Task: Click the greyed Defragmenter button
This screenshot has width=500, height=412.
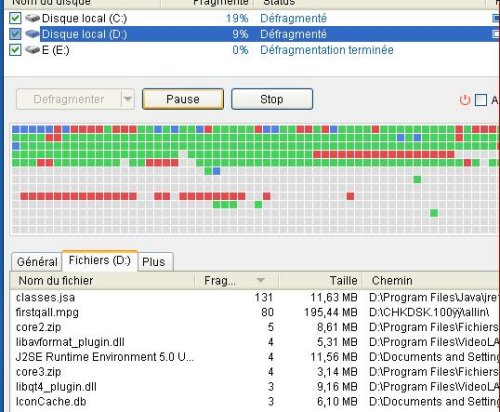Action: [x=69, y=99]
